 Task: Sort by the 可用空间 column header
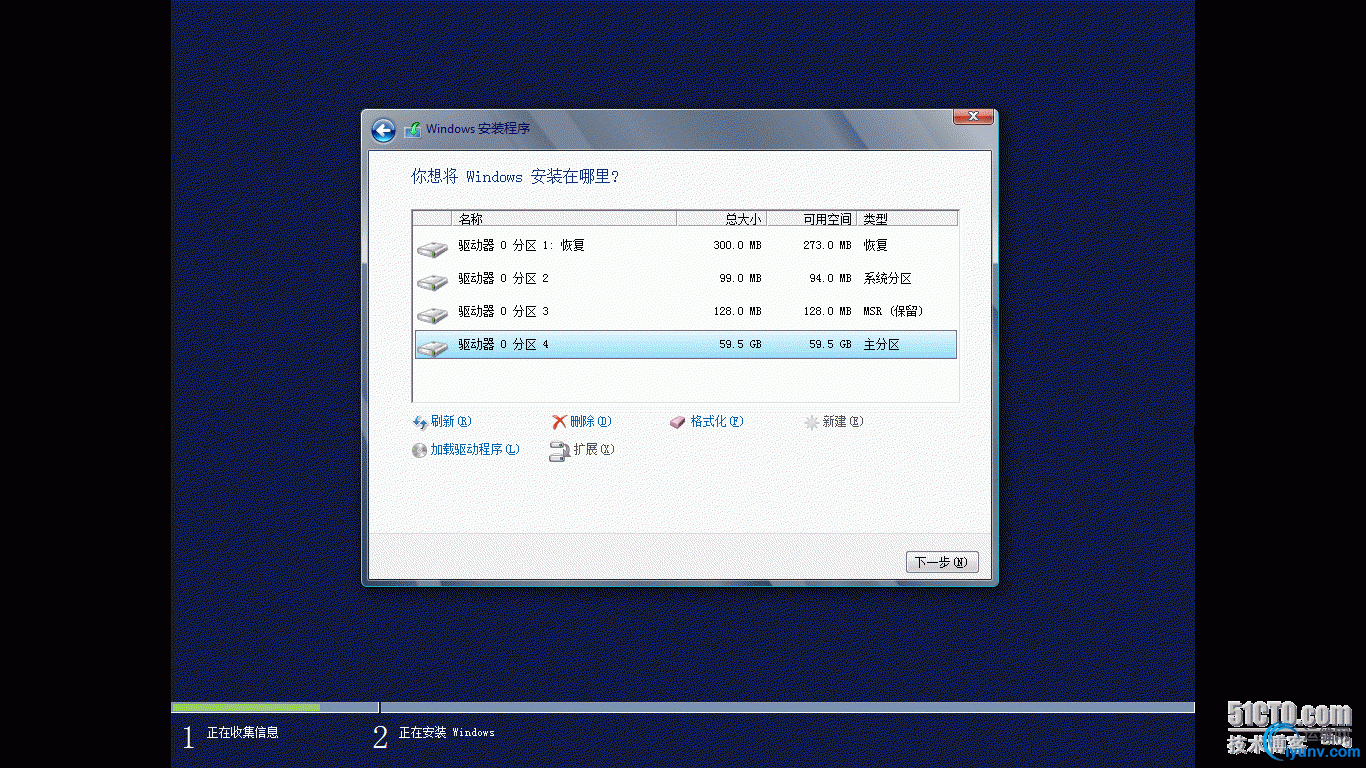tap(812, 219)
